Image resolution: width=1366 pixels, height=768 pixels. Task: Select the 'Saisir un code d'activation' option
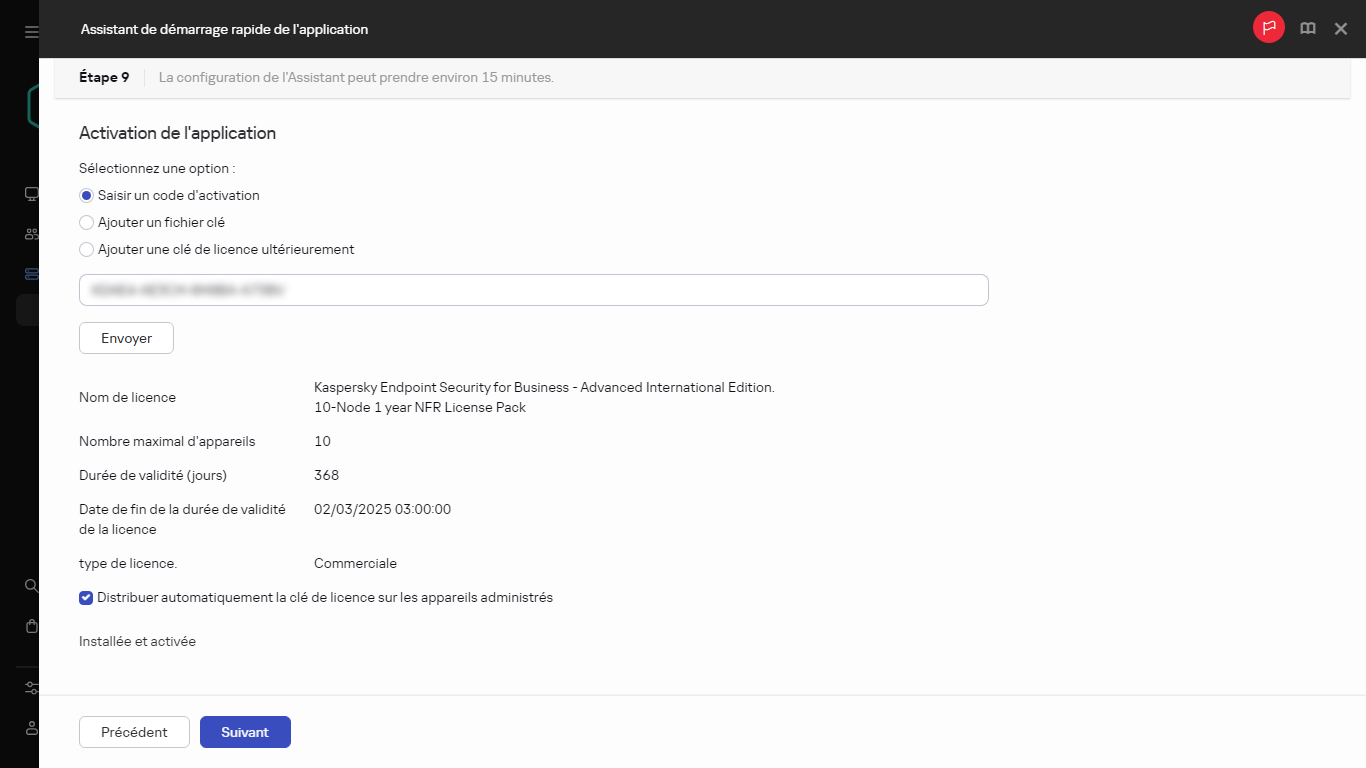point(86,195)
